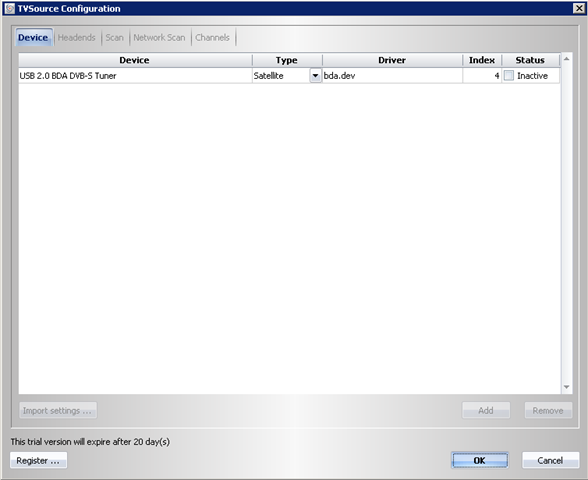This screenshot has height=480, width=588.
Task: Click Import settings button
Action: coord(58,410)
